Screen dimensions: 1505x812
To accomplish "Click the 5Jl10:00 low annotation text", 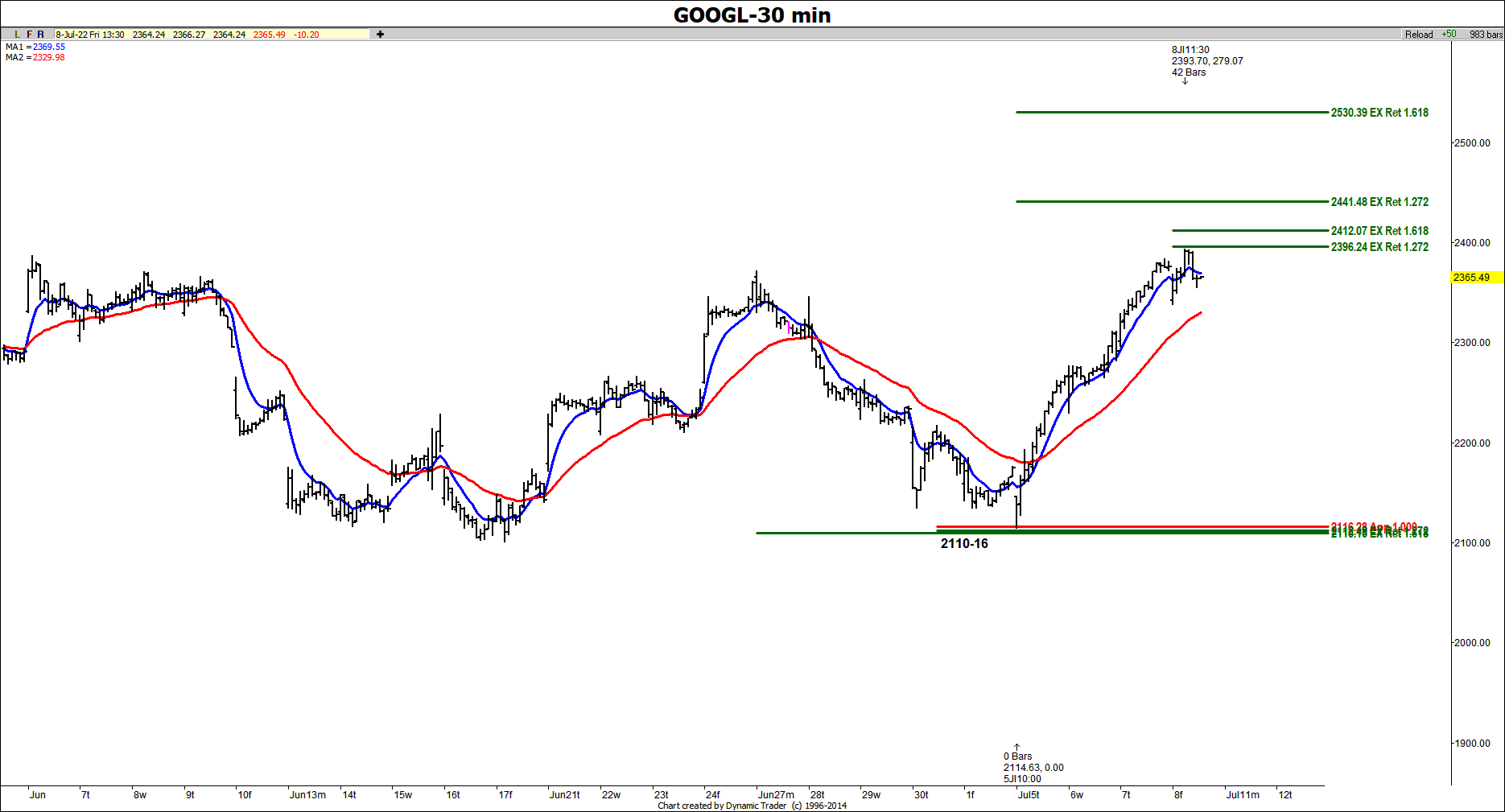I will (1022, 779).
